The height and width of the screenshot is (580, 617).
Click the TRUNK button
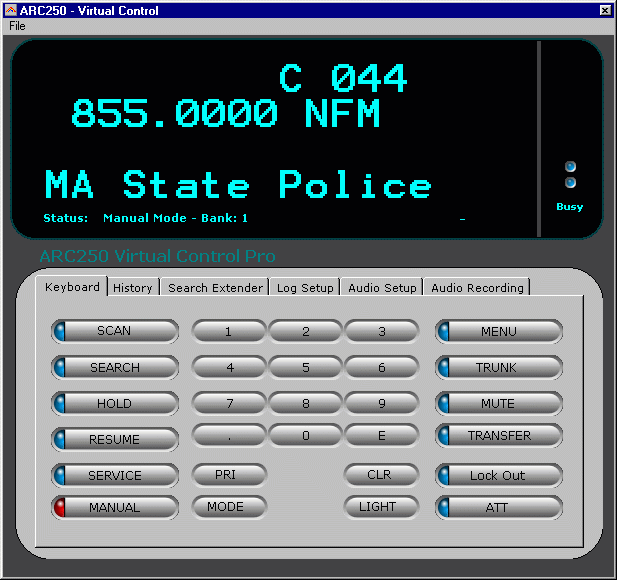click(499, 367)
